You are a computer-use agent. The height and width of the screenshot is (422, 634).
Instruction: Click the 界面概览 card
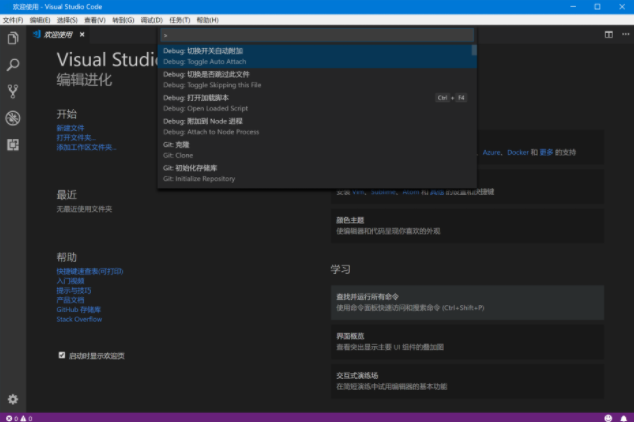pyautogui.click(x=467, y=342)
